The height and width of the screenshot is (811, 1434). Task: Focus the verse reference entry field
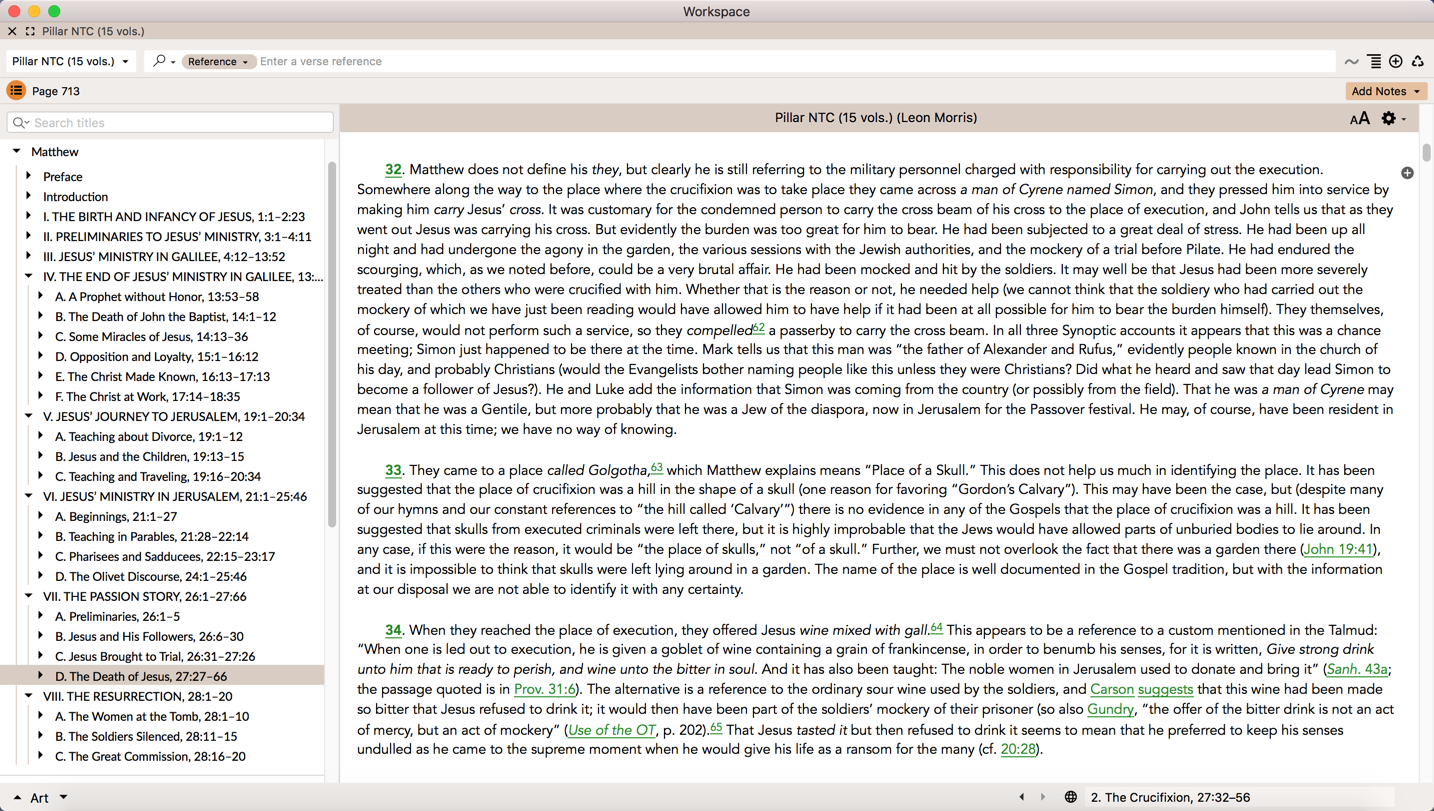pyautogui.click(x=795, y=61)
